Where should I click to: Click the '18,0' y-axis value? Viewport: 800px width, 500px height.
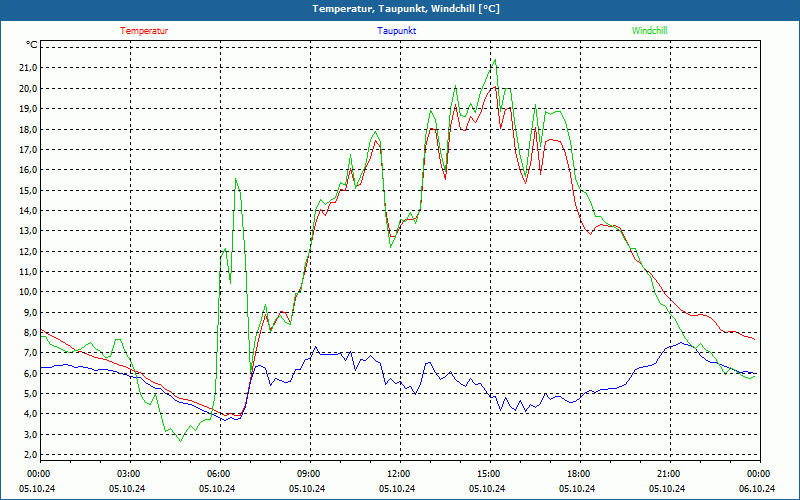pyautogui.click(x=29, y=129)
